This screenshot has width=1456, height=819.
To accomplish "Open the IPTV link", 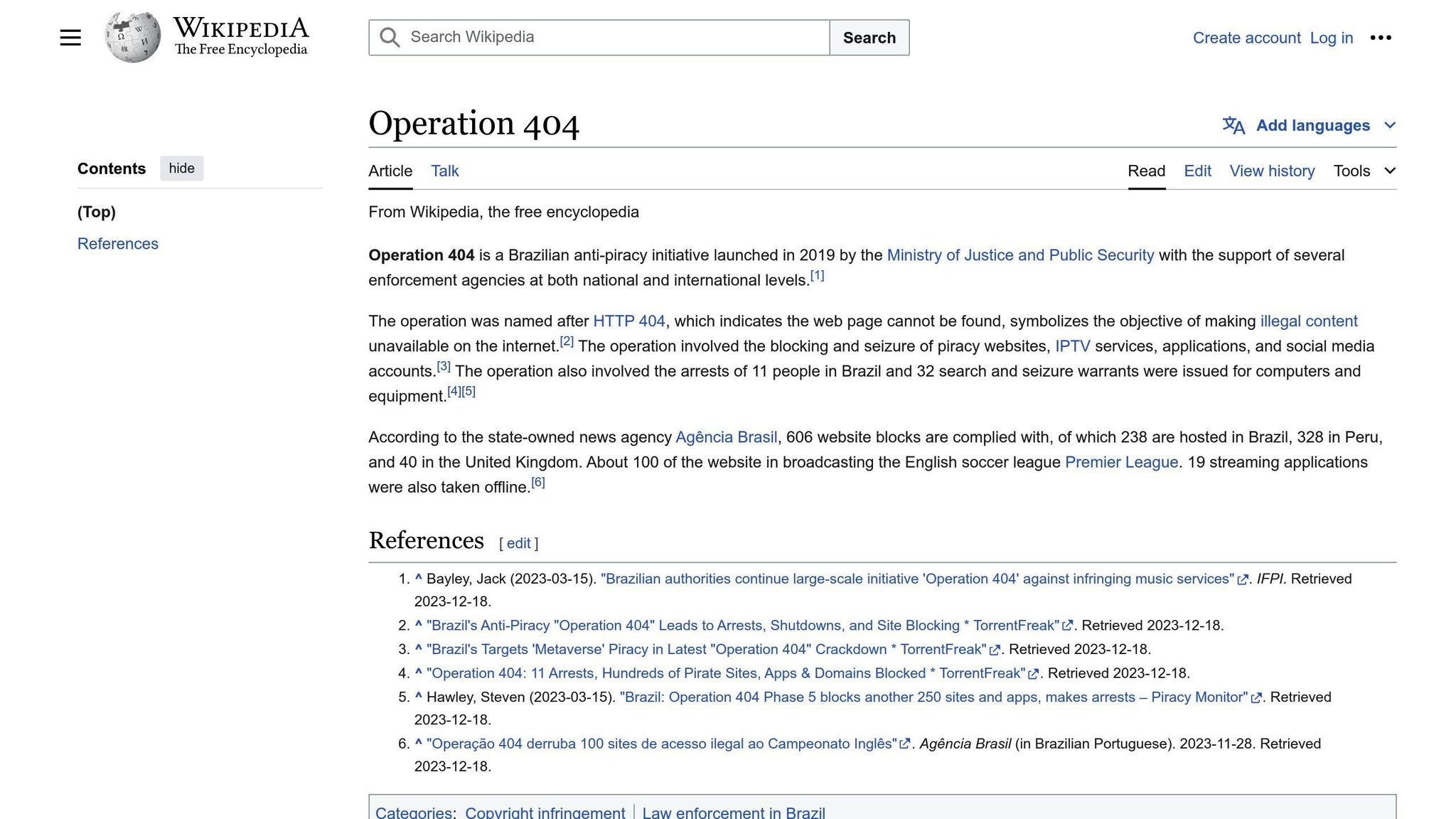I will pyautogui.click(x=1072, y=346).
